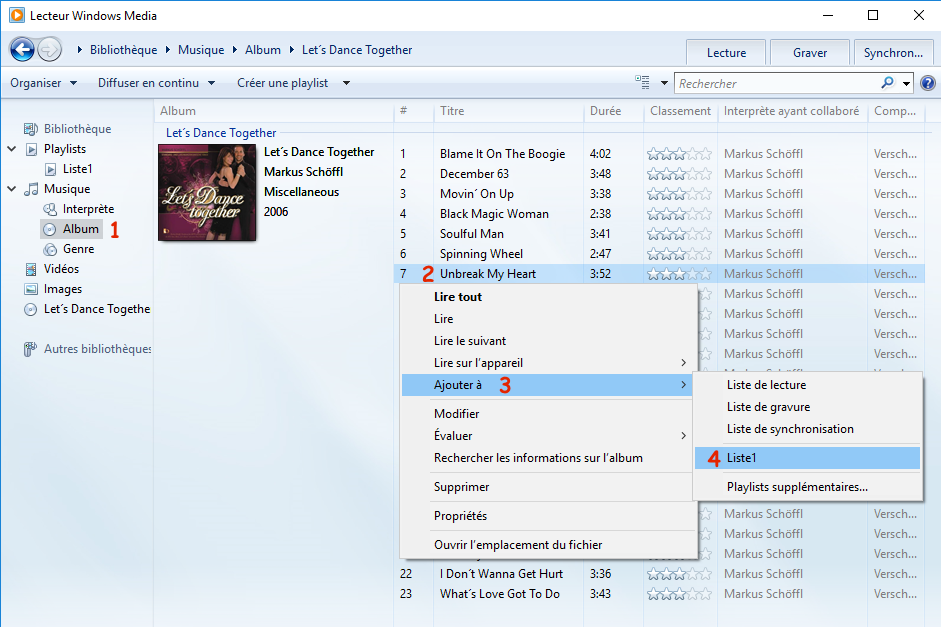The height and width of the screenshot is (627, 941).
Task: Click the Playlists icon in sidebar
Action: tap(31, 149)
